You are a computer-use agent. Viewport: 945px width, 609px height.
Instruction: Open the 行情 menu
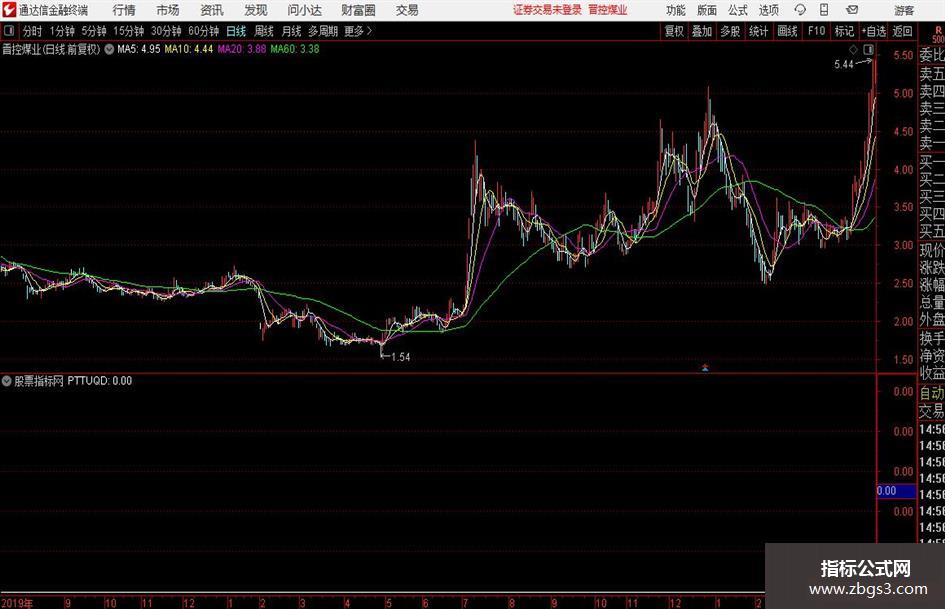coord(124,10)
